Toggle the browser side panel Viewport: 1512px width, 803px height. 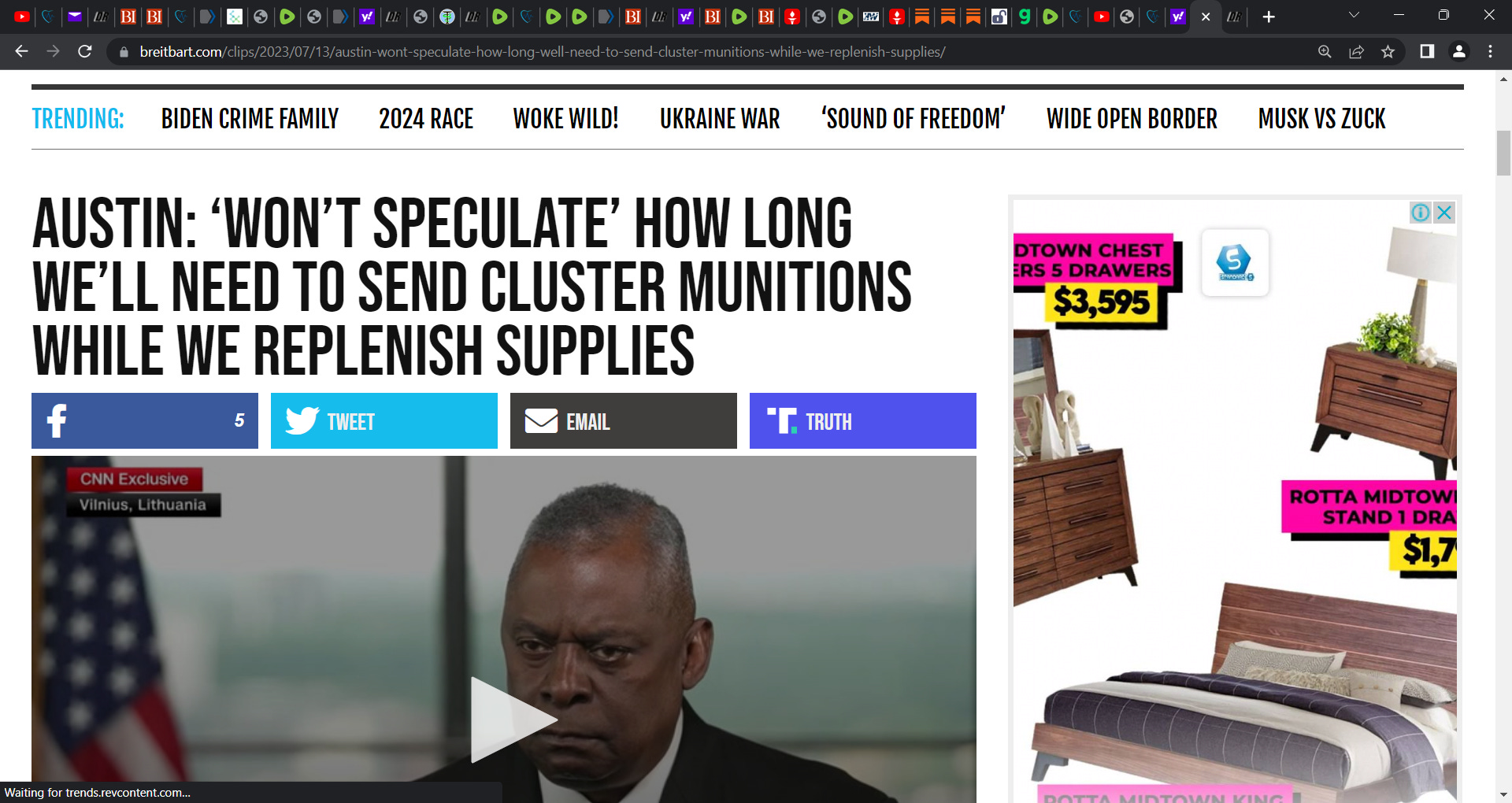(x=1427, y=52)
